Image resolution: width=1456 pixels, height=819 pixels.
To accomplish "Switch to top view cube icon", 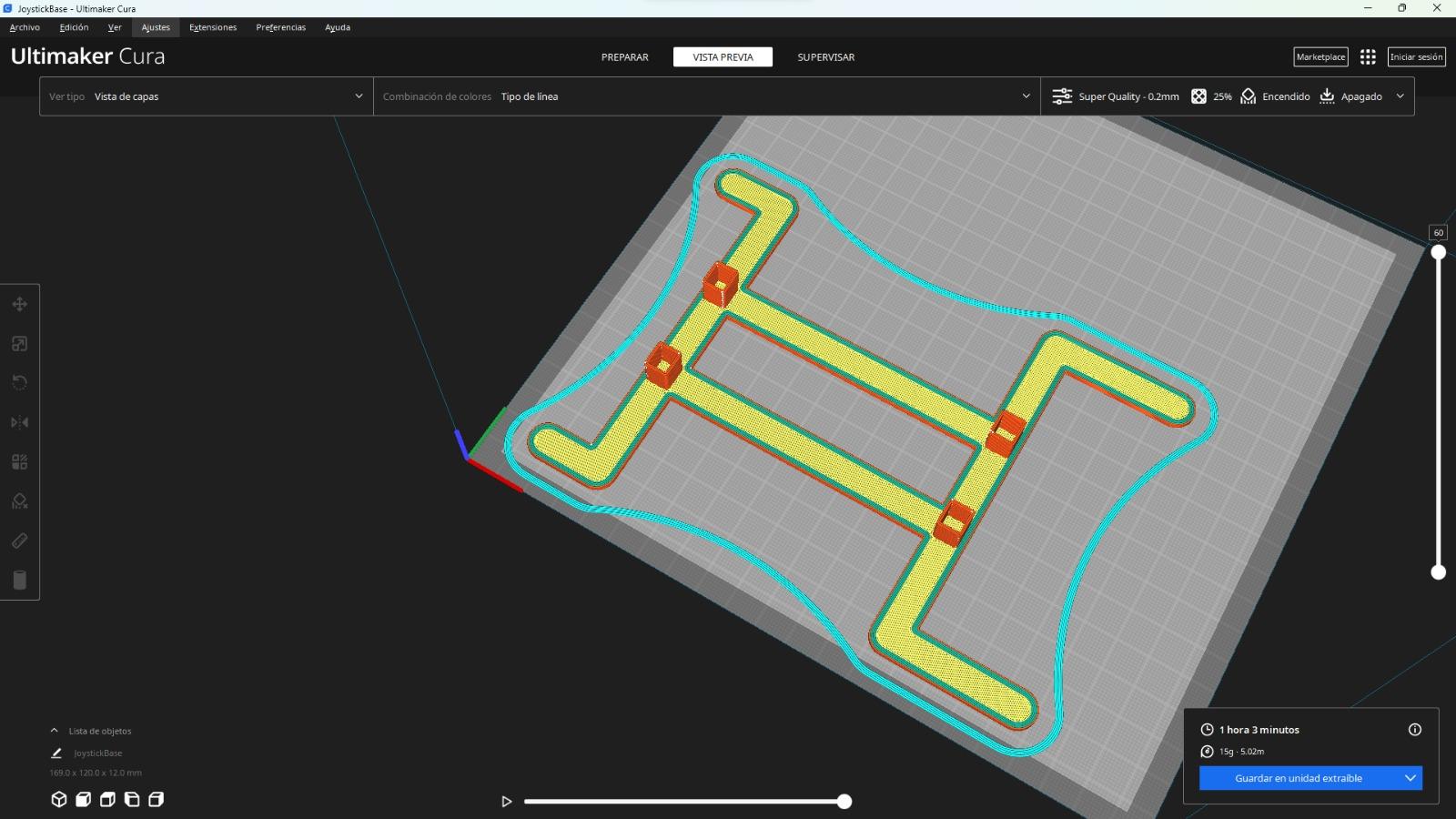I will (x=107, y=799).
